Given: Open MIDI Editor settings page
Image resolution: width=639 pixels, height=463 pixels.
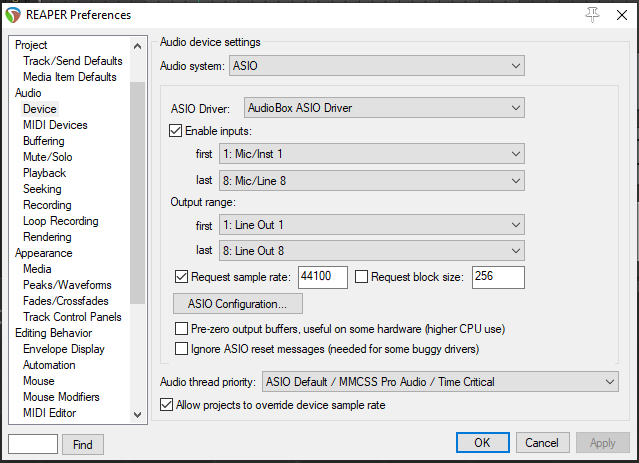Looking at the screenshot, I should pyautogui.click(x=50, y=413).
